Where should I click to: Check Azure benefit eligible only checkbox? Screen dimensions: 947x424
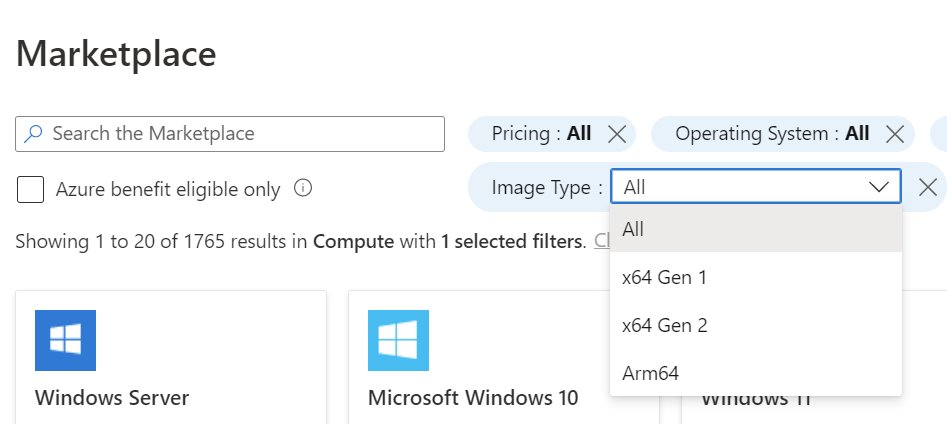coord(30,190)
